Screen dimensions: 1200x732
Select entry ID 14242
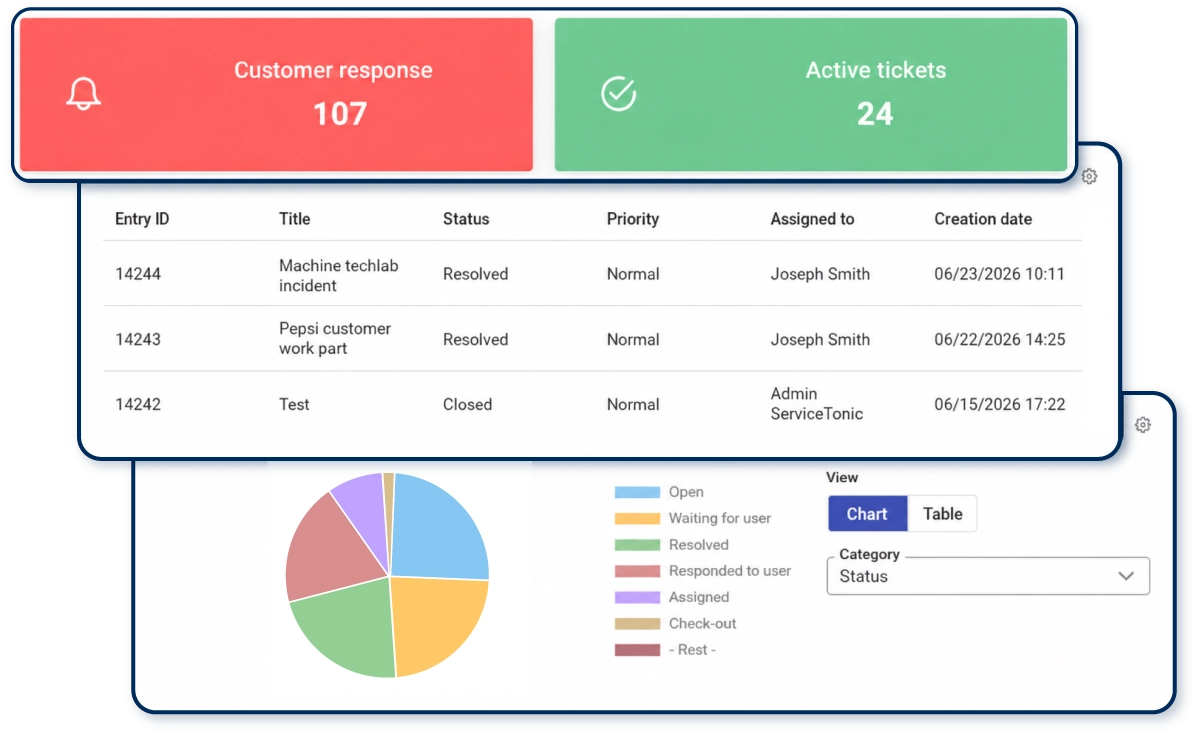pyautogui.click(x=138, y=405)
